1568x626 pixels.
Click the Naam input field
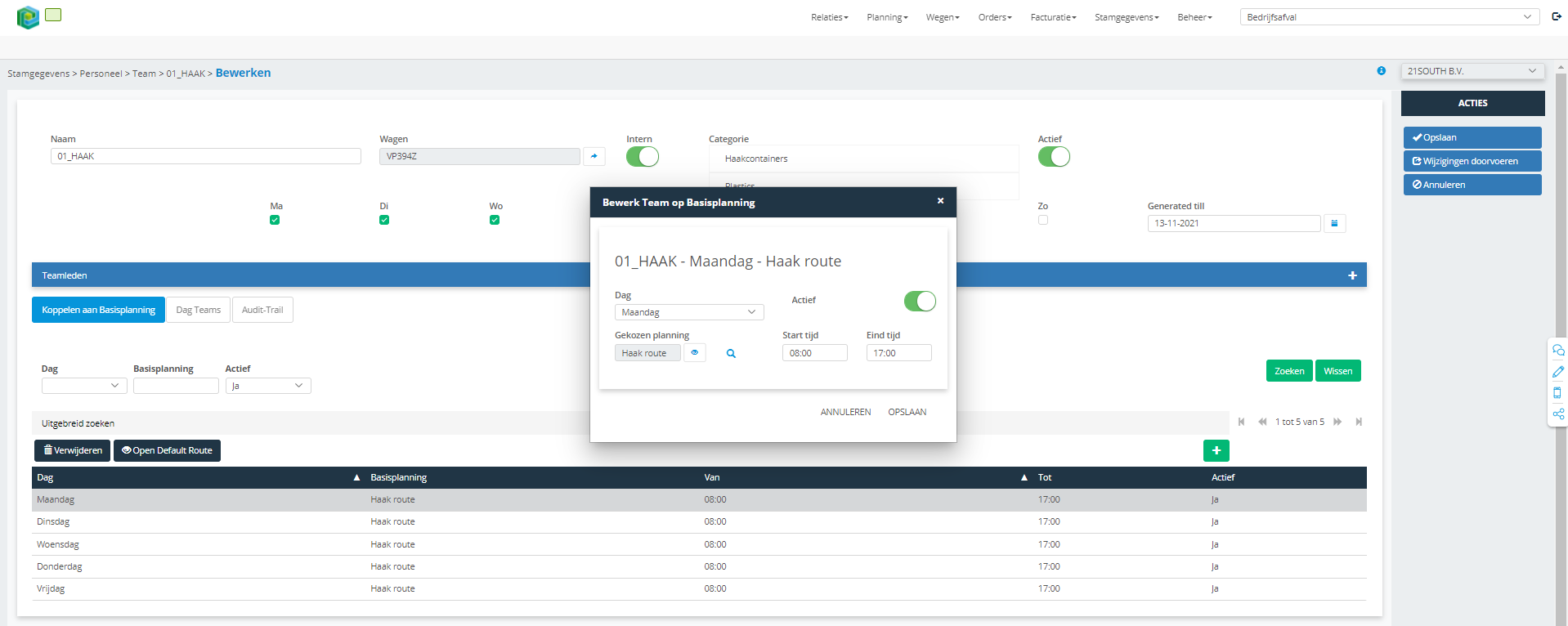click(205, 156)
